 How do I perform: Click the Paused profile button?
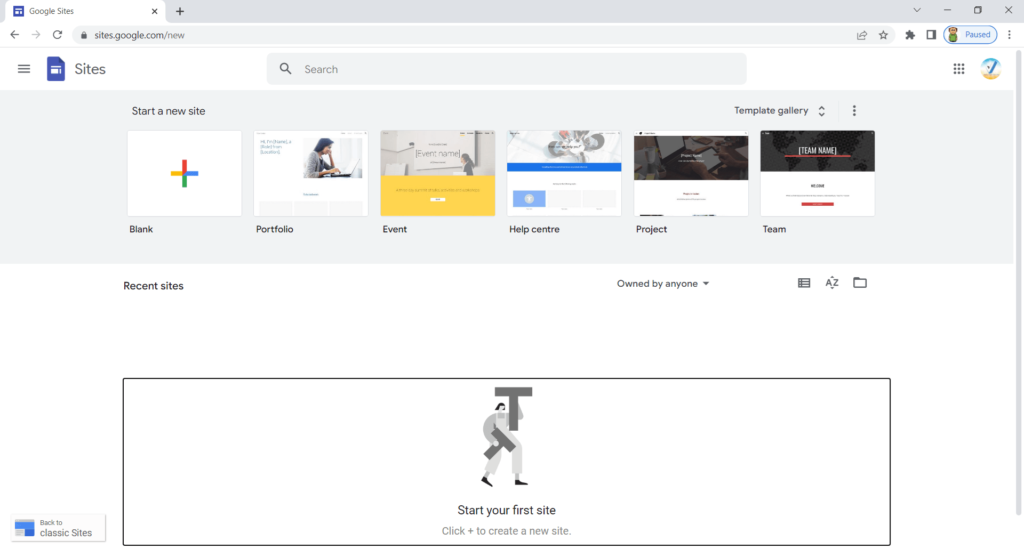pos(970,35)
